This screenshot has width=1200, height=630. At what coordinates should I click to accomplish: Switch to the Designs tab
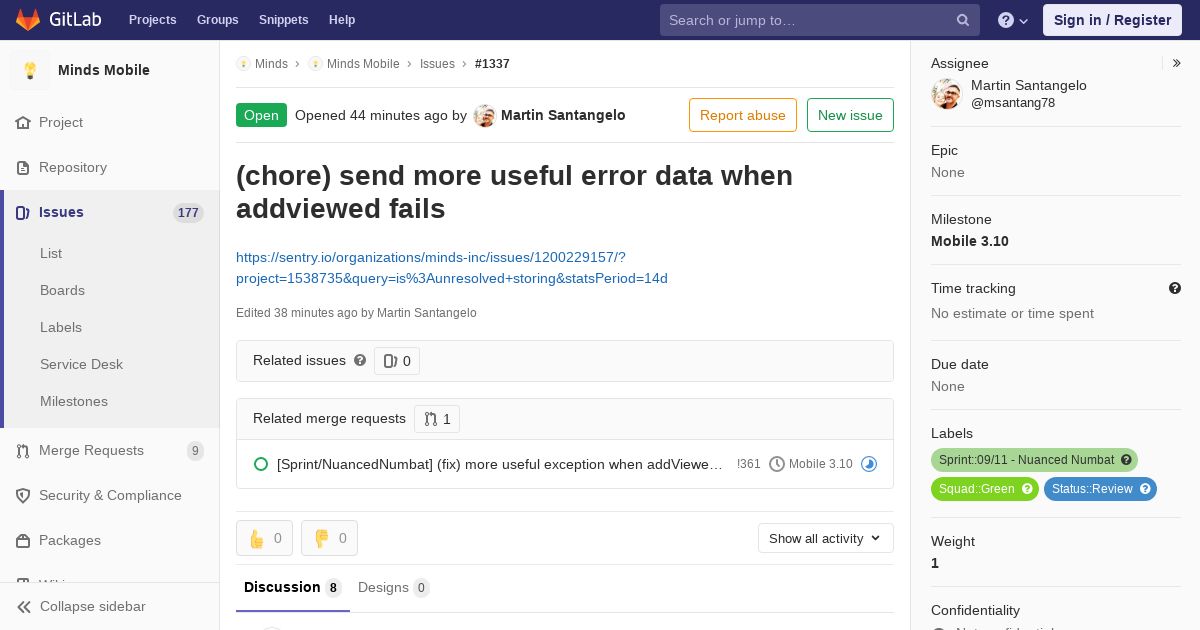tap(393, 587)
